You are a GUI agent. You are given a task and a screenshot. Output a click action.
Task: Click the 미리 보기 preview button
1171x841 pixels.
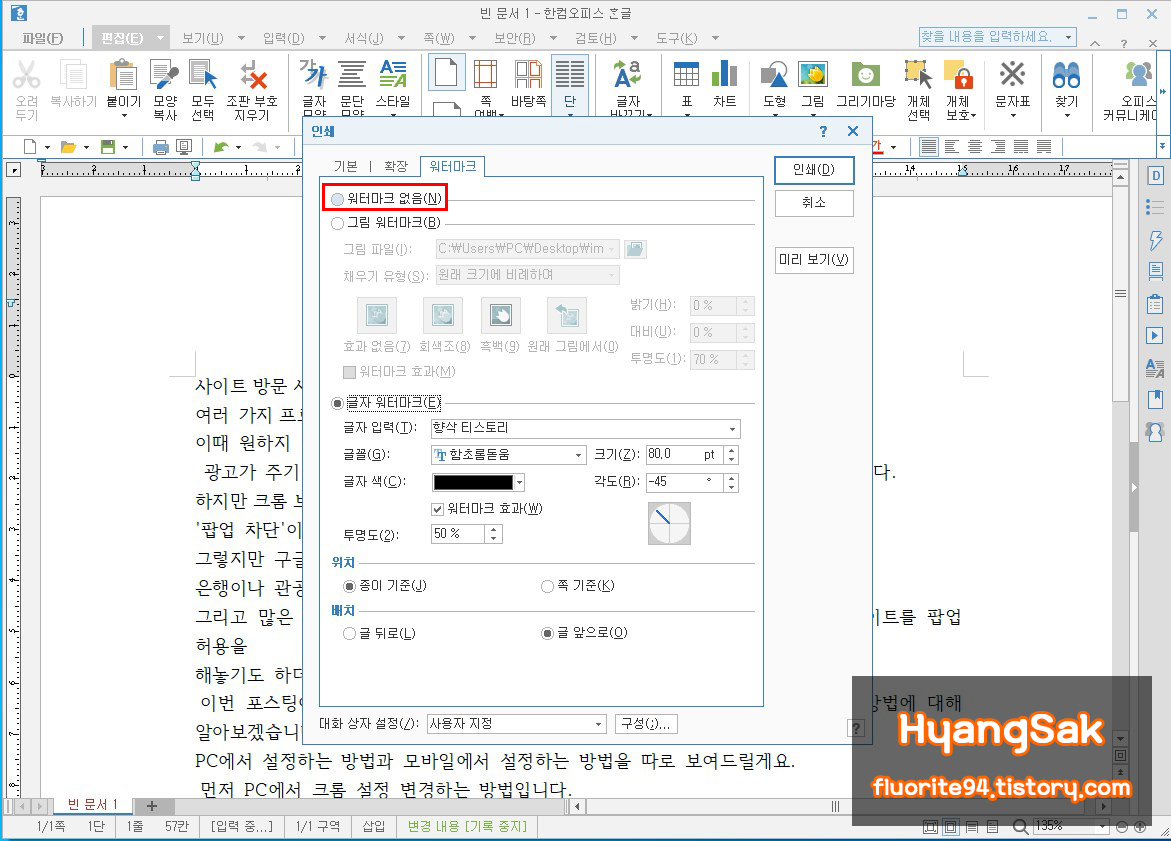(x=814, y=260)
